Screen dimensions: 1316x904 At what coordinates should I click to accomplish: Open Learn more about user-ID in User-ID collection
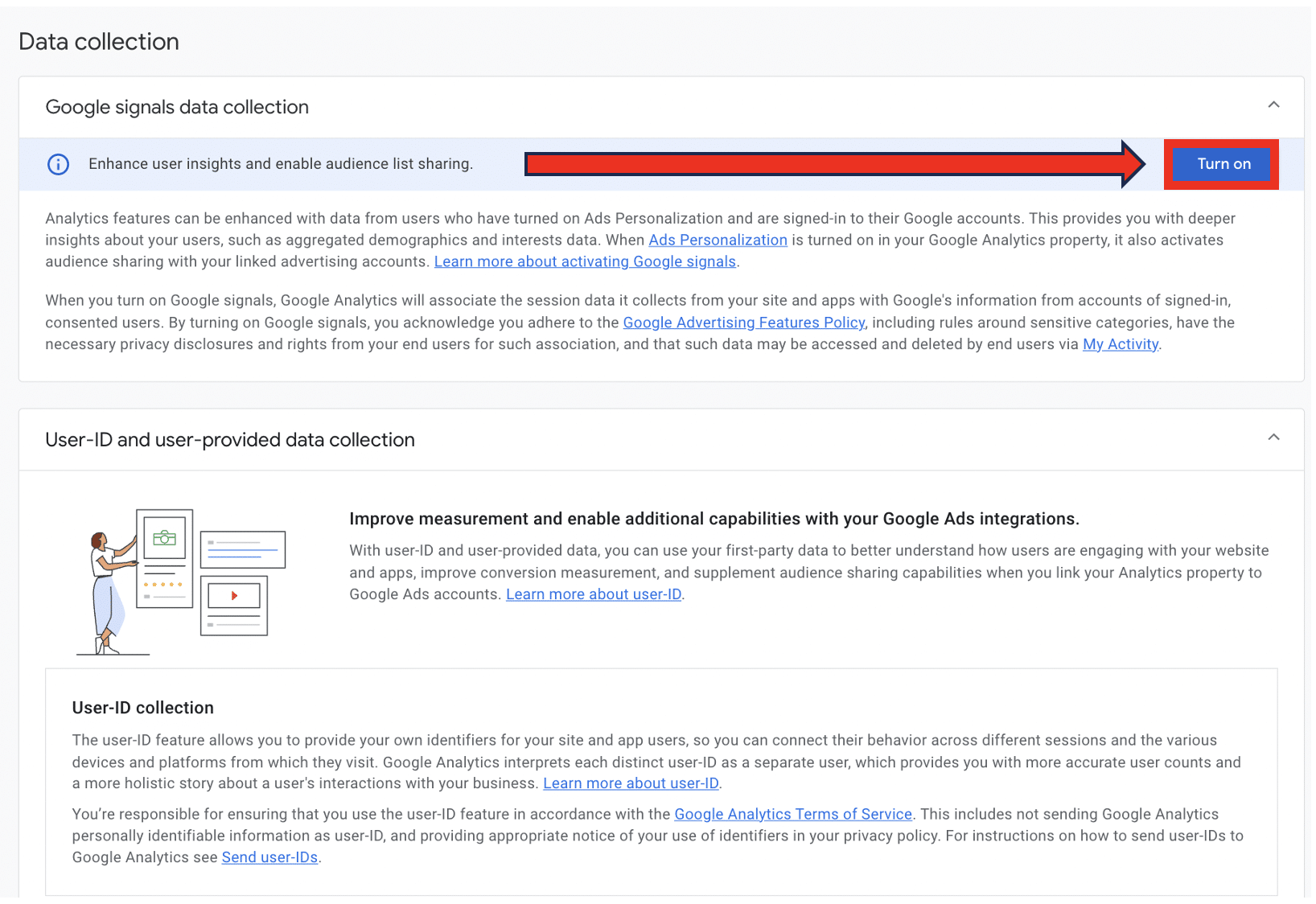631,783
